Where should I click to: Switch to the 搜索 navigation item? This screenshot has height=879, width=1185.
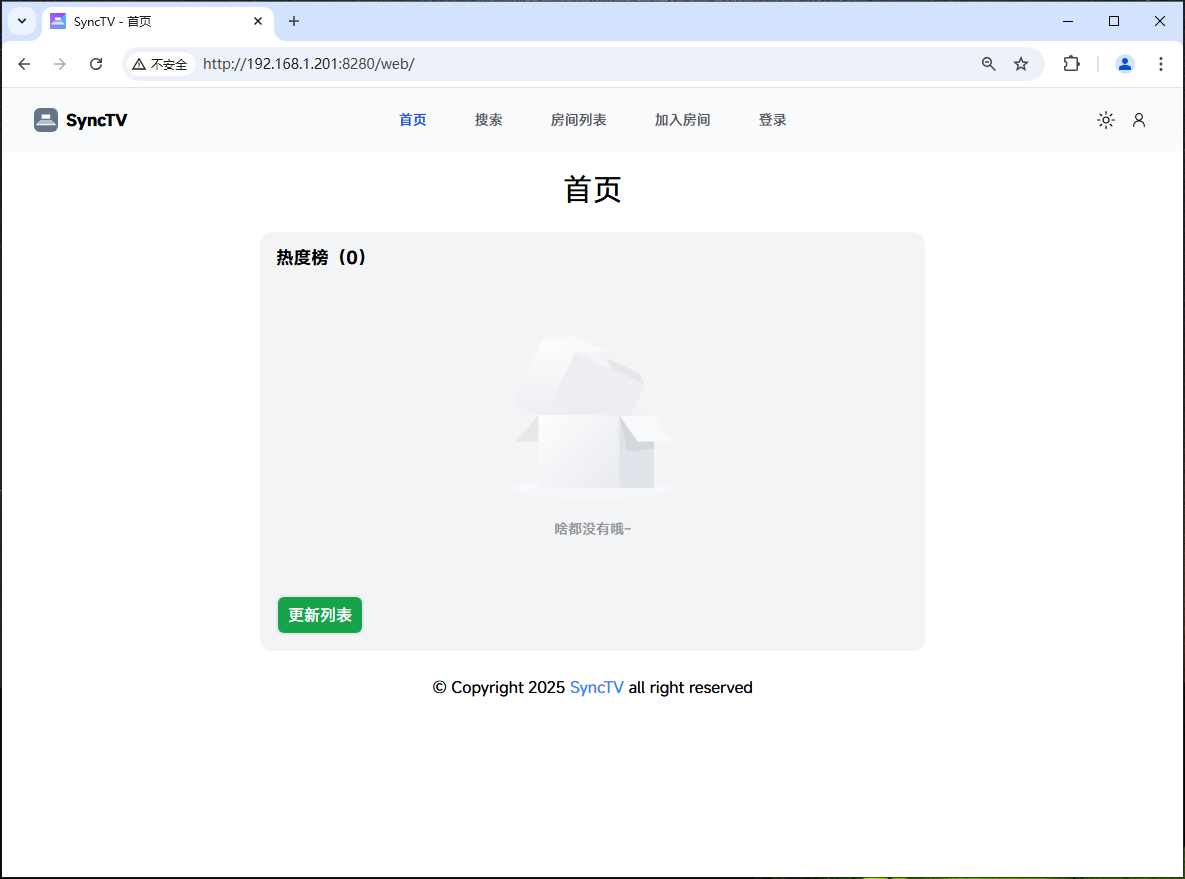489,119
